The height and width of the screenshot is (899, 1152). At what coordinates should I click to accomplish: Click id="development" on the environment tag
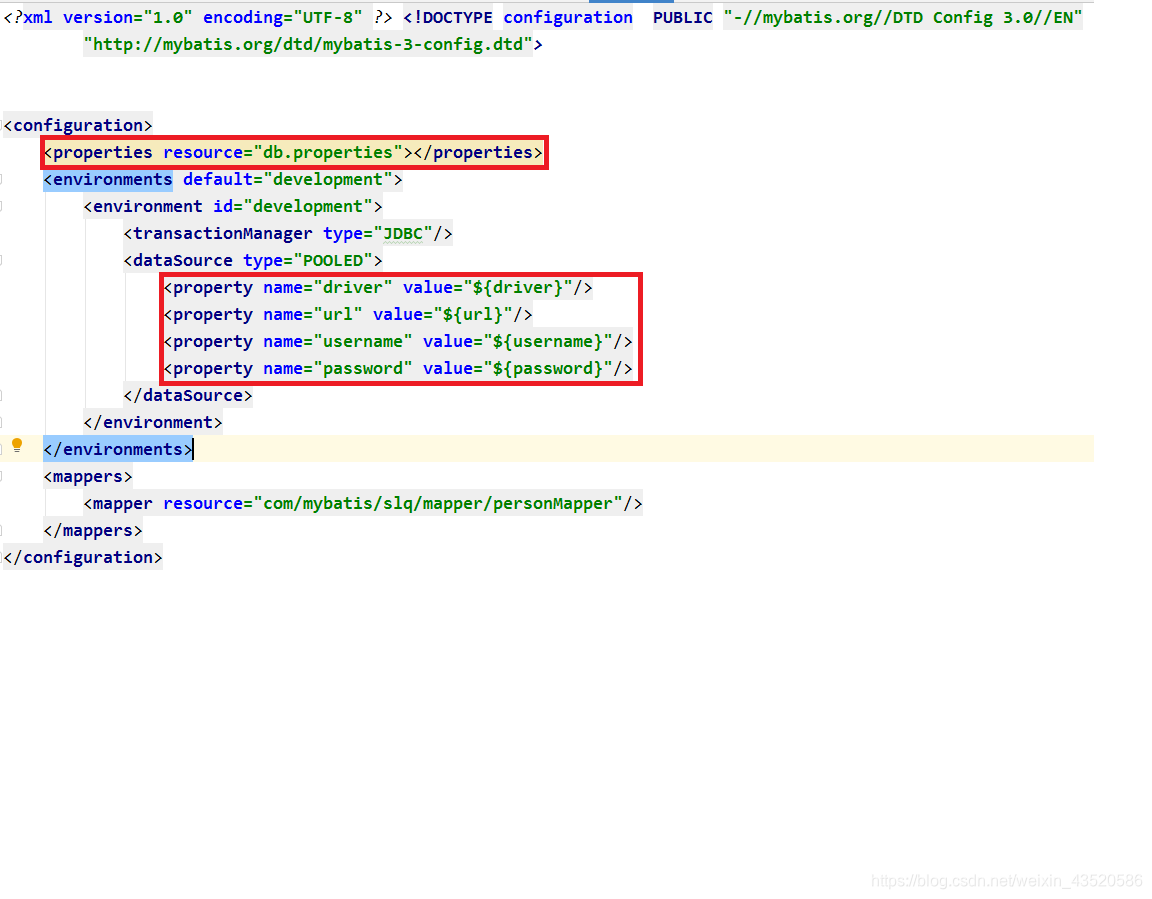click(293, 207)
